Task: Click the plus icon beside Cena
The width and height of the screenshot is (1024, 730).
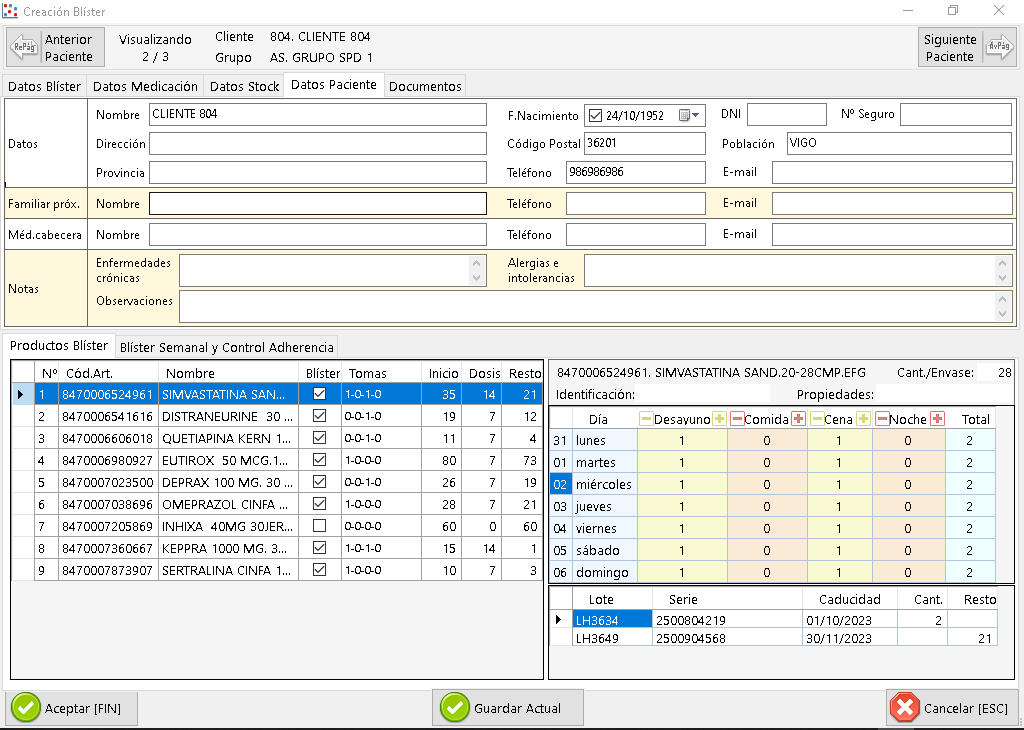Action: click(863, 419)
